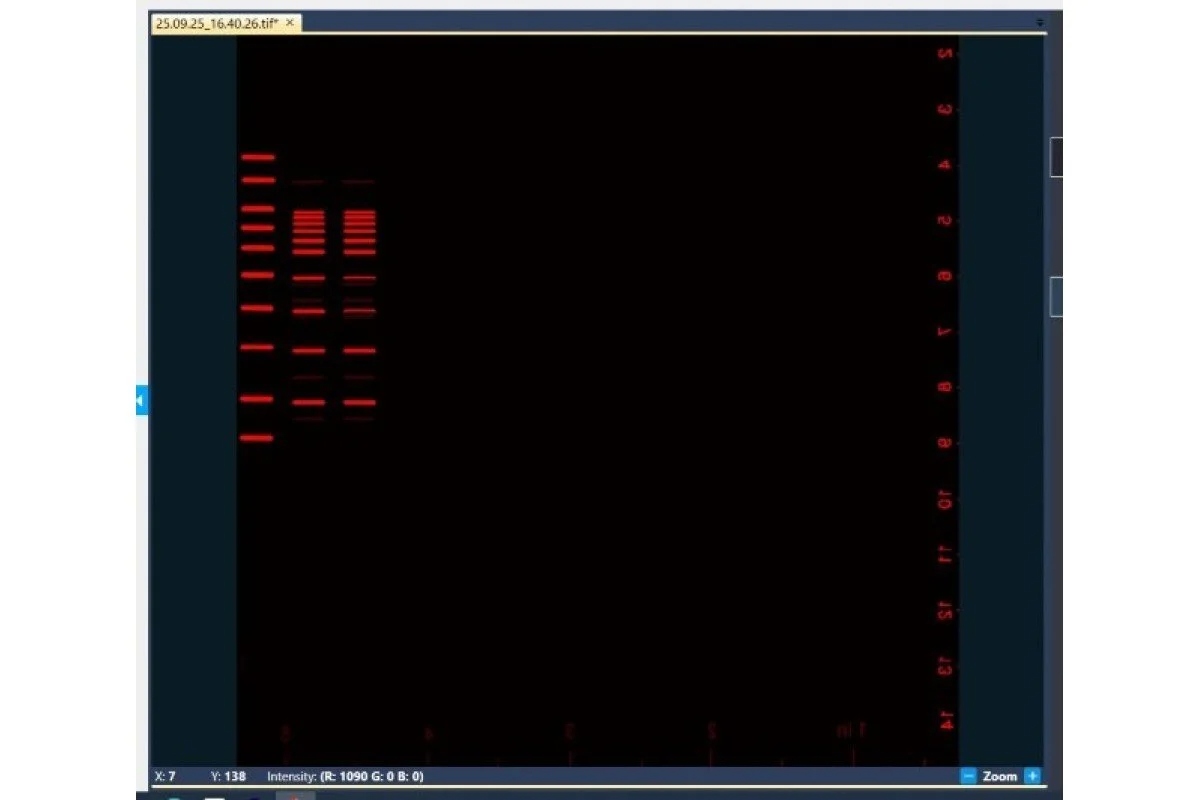
Task: Expand the collapsed left side panel arrow
Action: pos(141,401)
